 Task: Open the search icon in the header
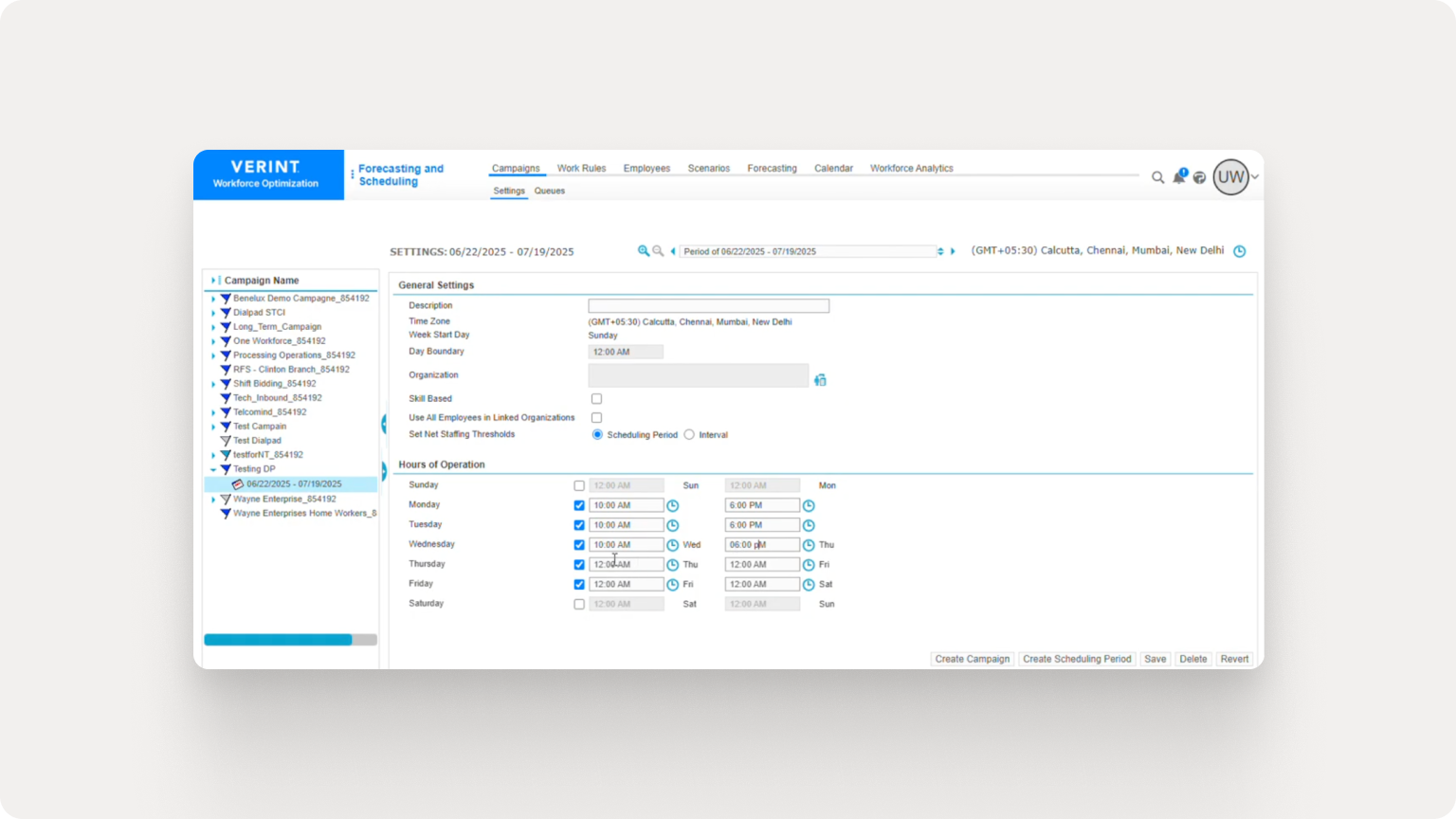1158,177
